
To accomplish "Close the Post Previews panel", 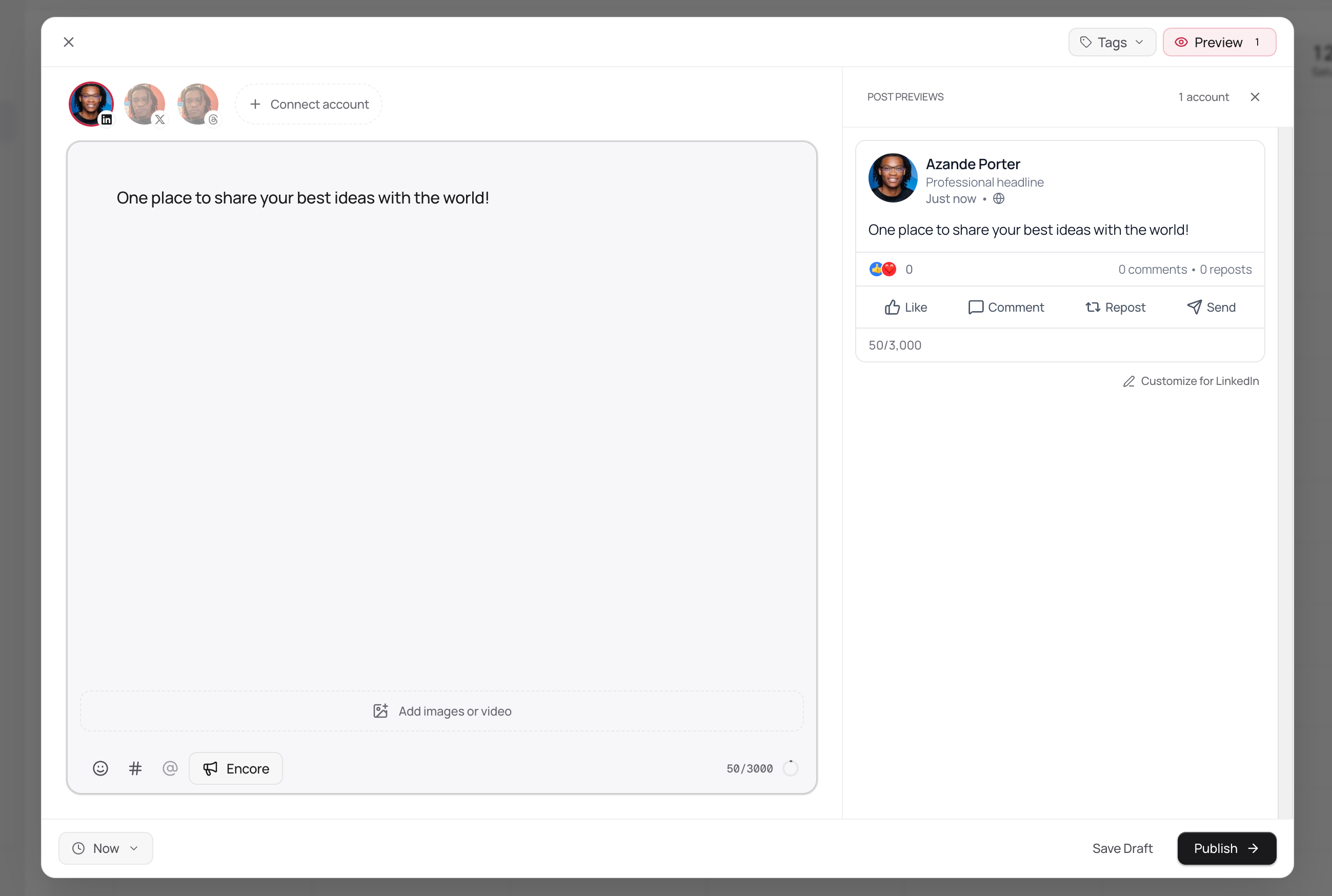I will 1255,97.
